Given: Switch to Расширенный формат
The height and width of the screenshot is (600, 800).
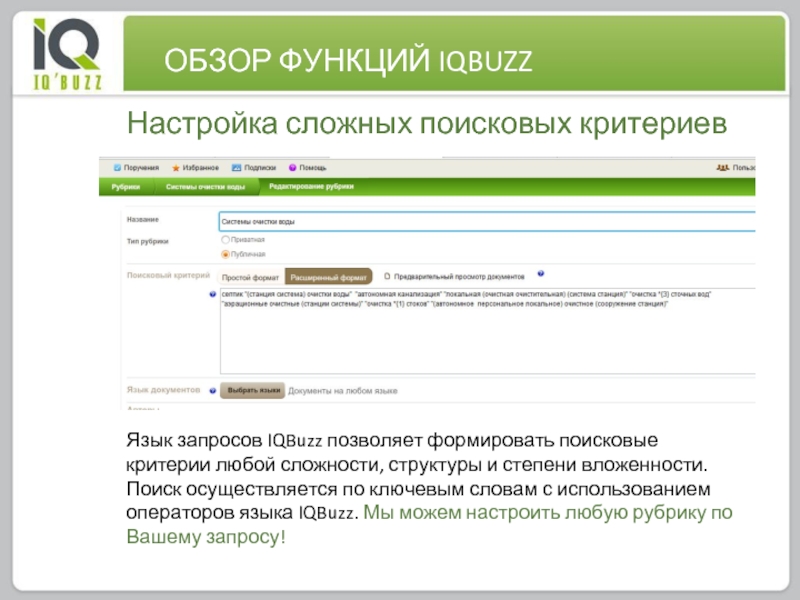Looking at the screenshot, I should coord(329,277).
